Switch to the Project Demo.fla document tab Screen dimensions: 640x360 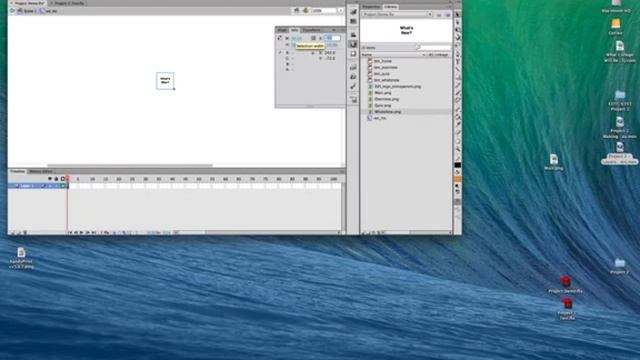[27, 3]
